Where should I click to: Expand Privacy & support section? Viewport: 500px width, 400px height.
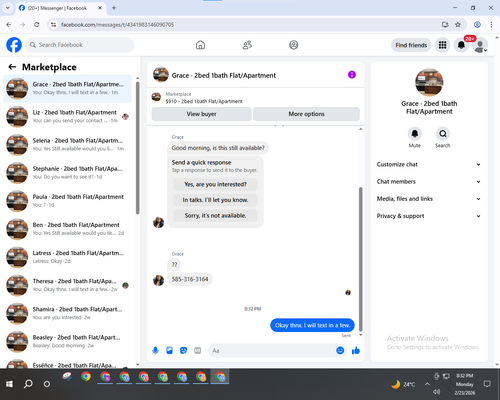pyautogui.click(x=429, y=216)
